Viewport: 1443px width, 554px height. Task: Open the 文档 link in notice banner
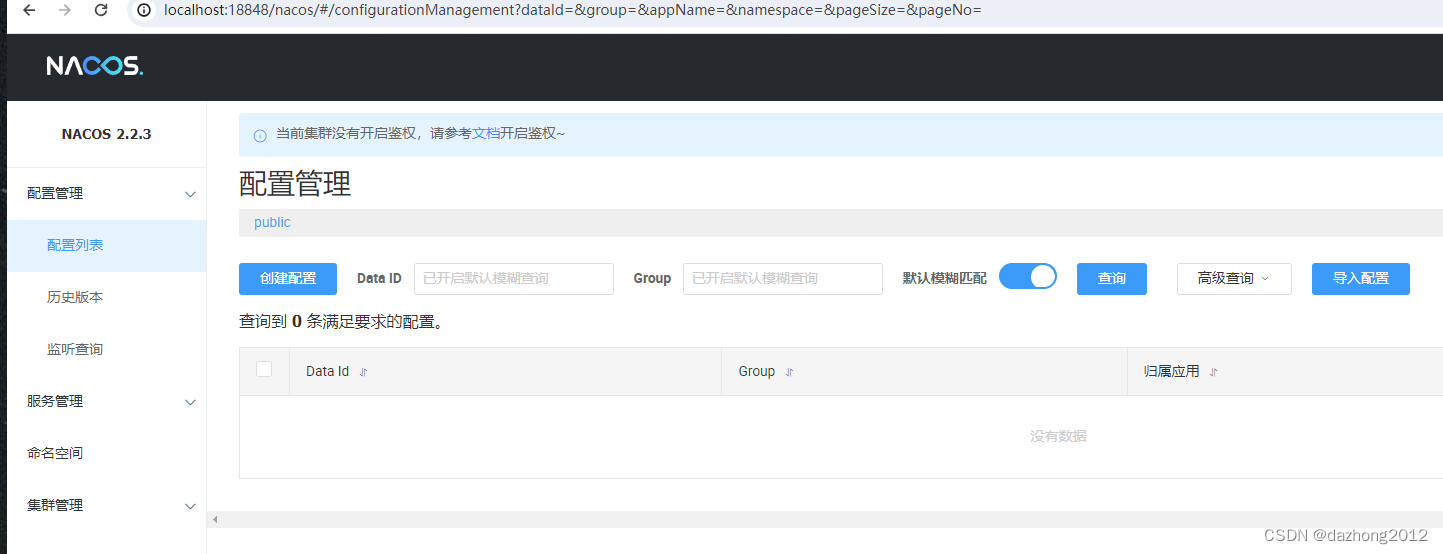(x=485, y=133)
